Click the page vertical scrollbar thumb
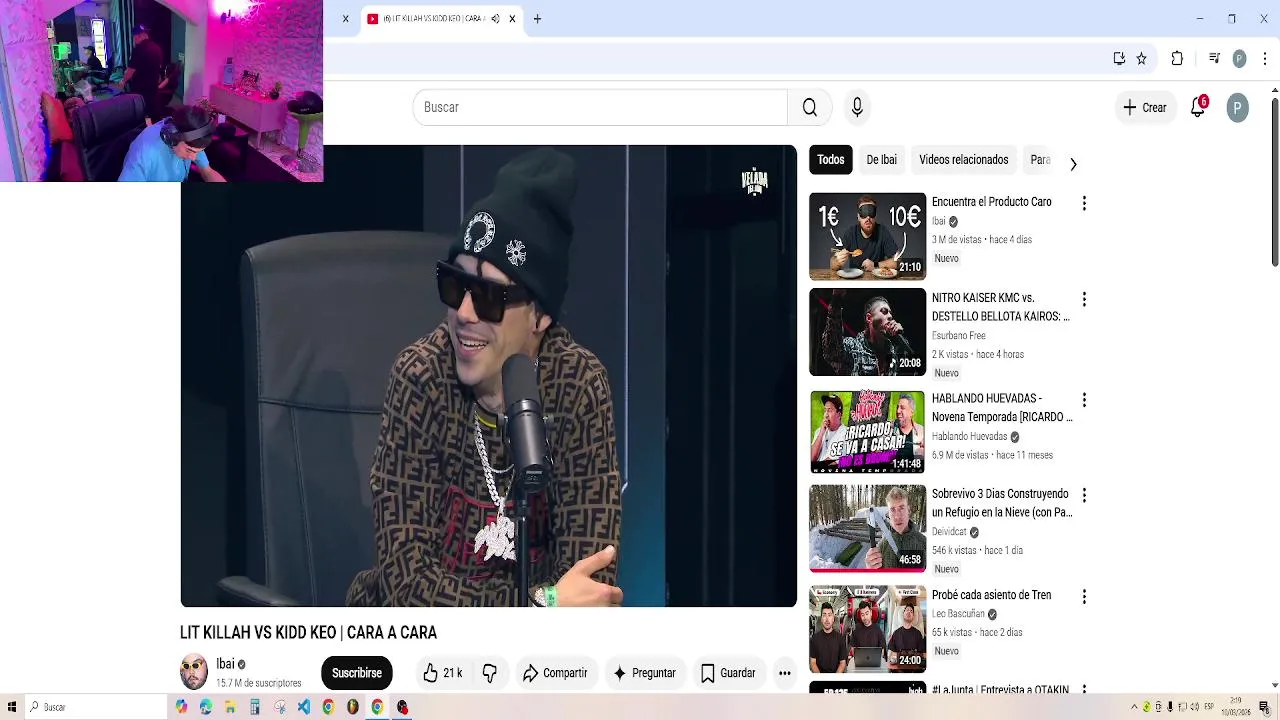 (1275, 182)
